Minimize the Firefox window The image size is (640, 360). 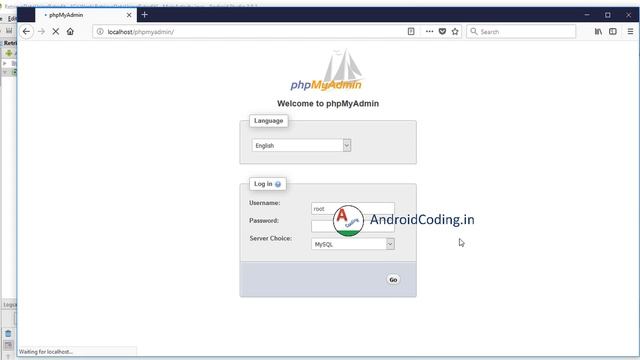point(587,15)
